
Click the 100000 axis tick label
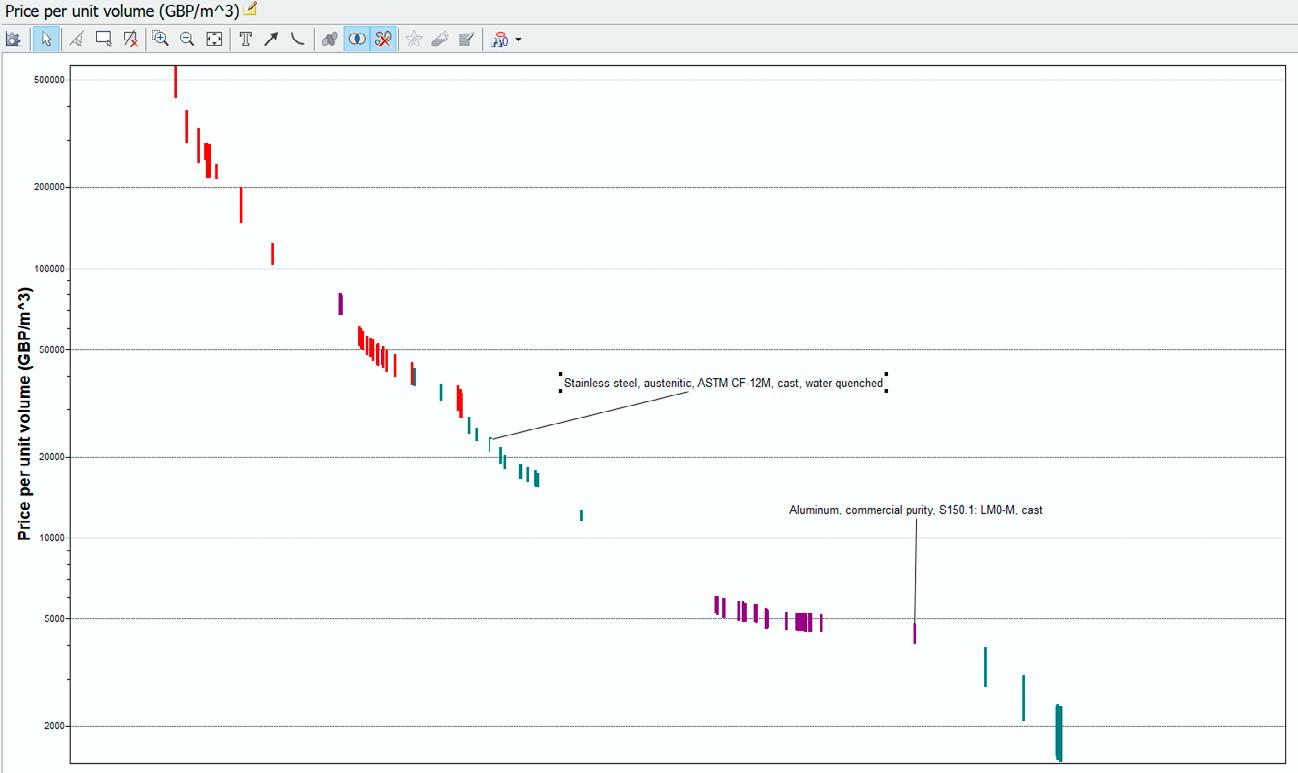47,269
